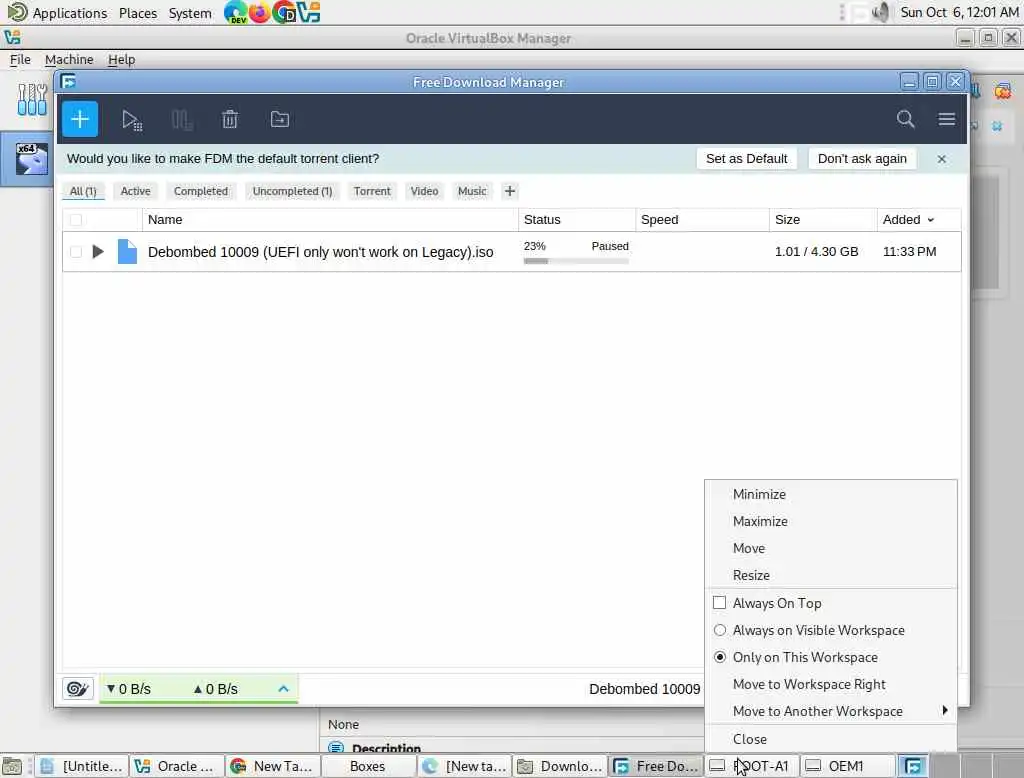Choose Move from the window context menu
This screenshot has width=1024, height=778.
click(x=831, y=548)
